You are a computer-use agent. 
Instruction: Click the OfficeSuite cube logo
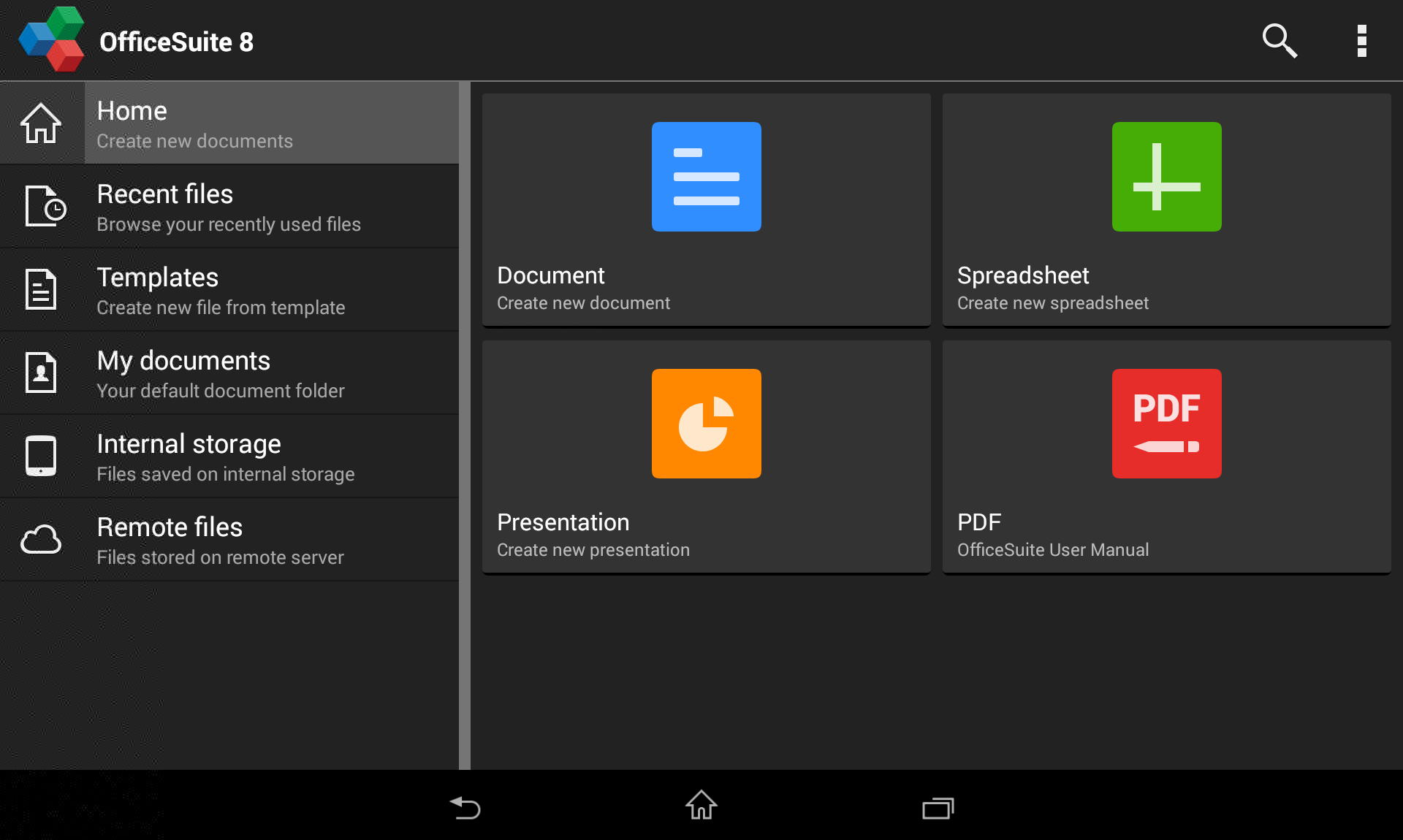coord(51,39)
